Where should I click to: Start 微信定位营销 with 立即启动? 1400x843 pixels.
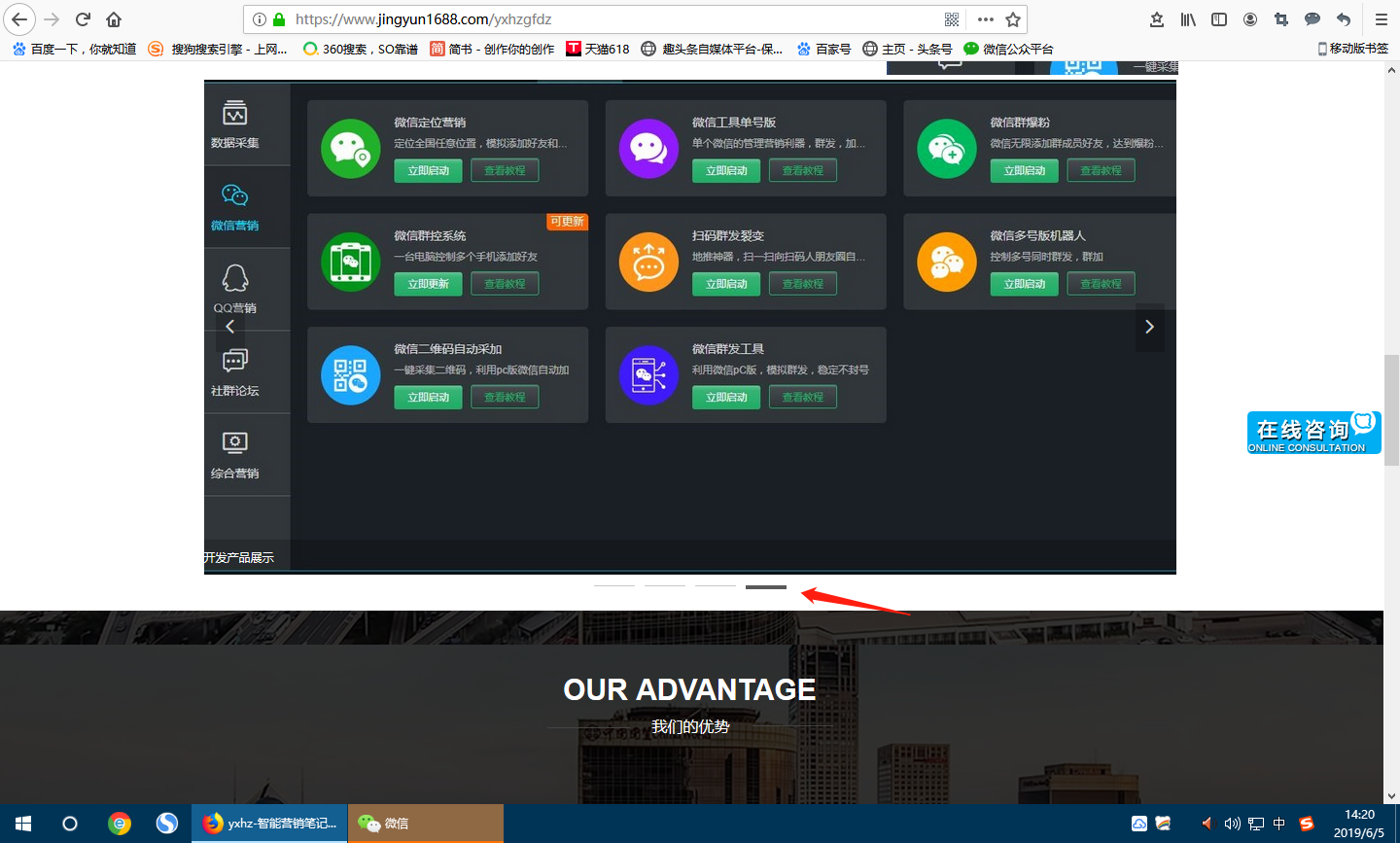429,170
